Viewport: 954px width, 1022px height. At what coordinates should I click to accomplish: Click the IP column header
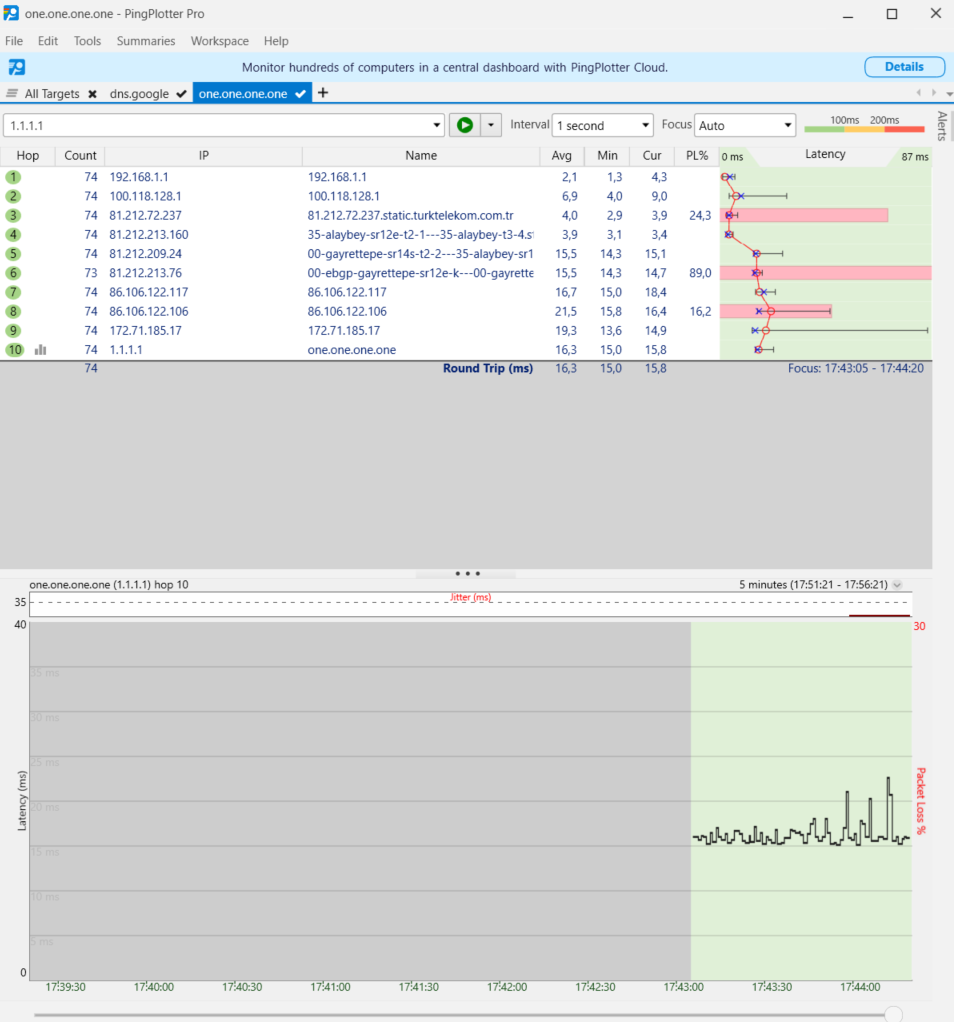(x=203, y=156)
